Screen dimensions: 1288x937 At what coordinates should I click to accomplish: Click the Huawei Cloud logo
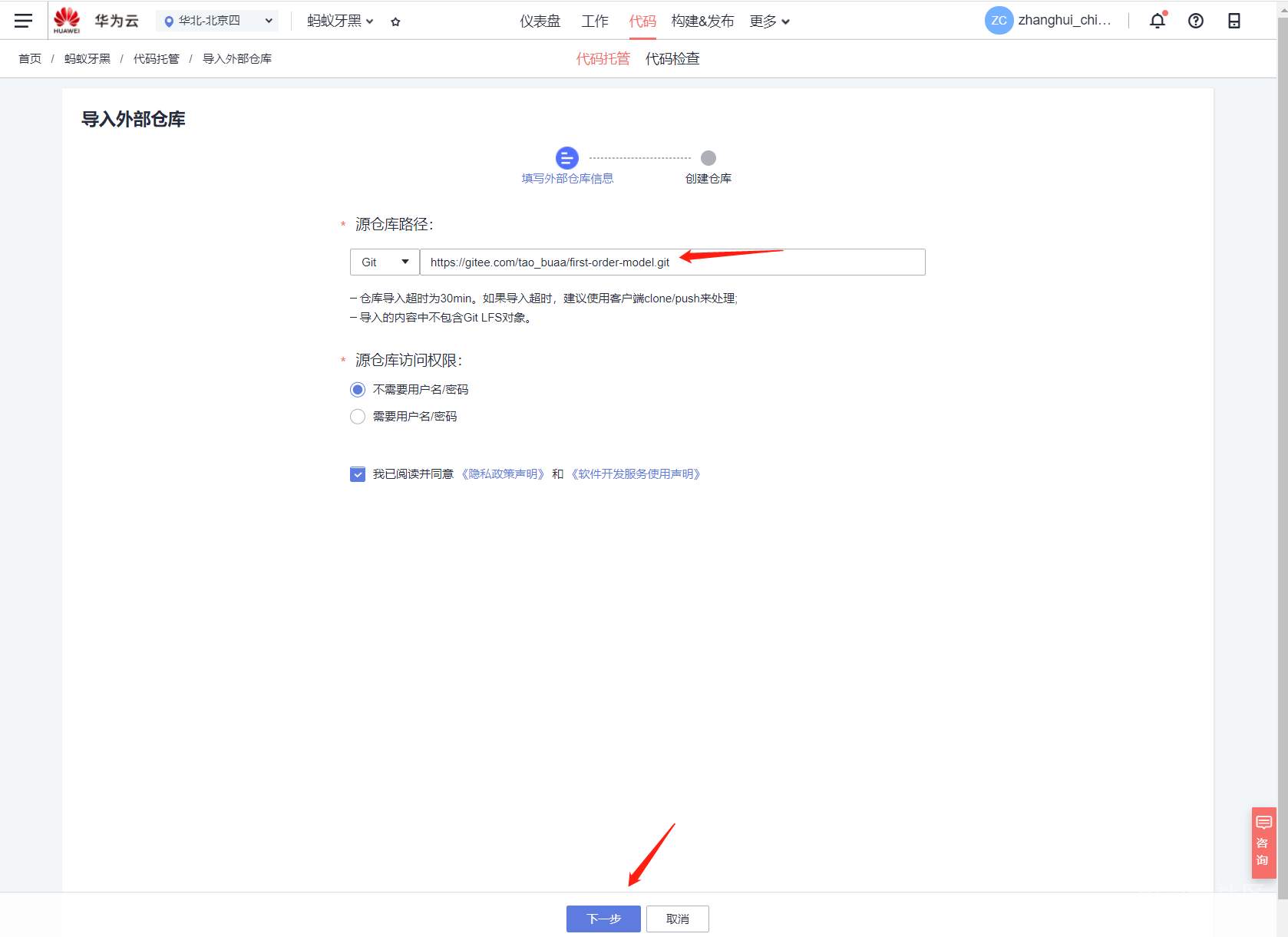tap(67, 20)
